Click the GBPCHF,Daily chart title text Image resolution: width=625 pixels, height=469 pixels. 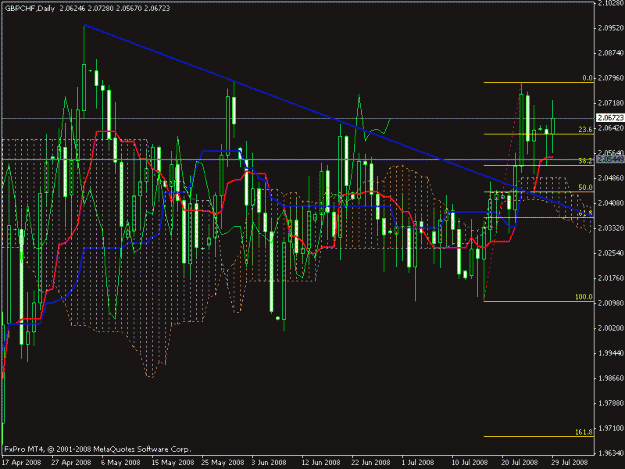click(x=30, y=8)
